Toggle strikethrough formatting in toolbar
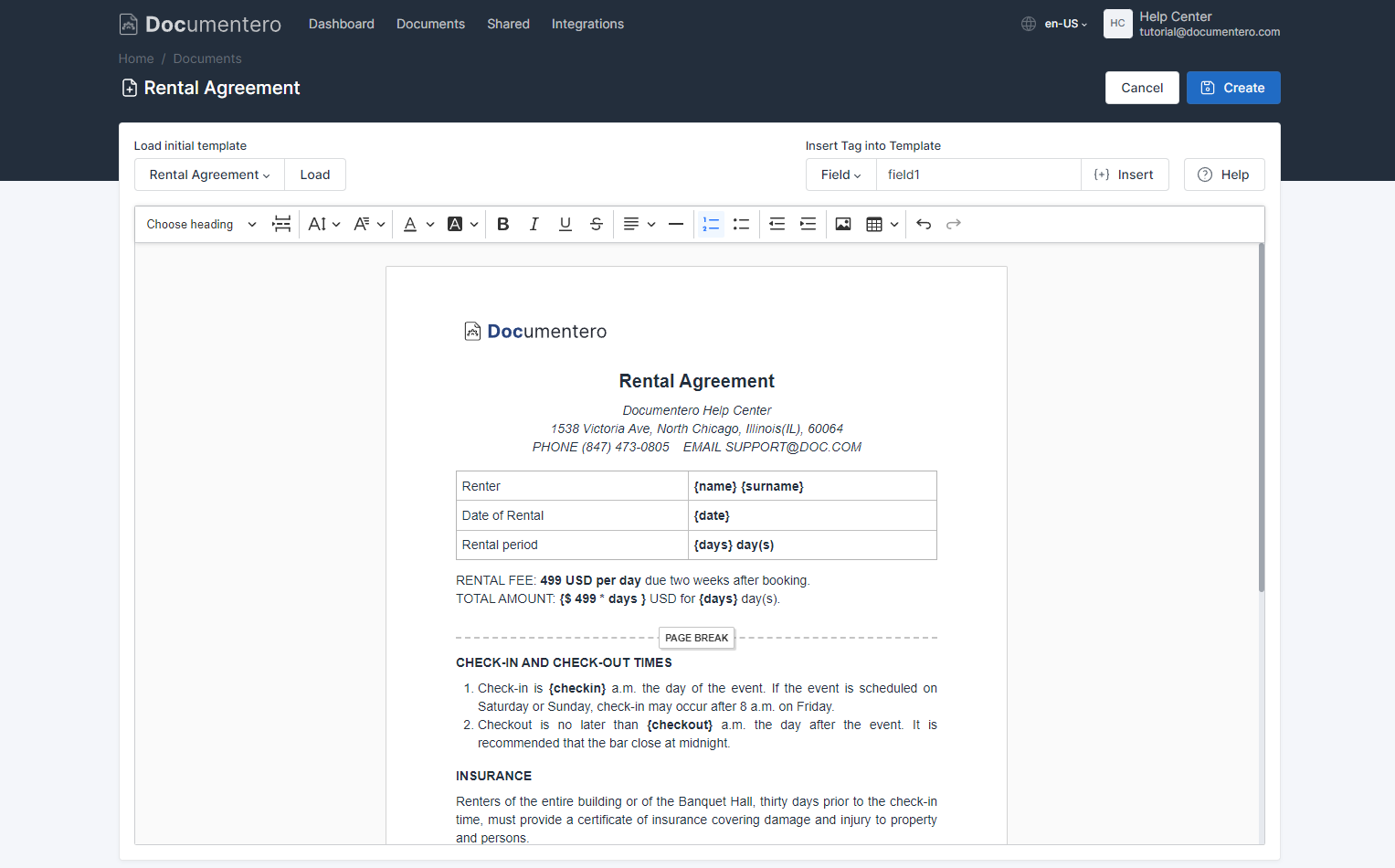Viewport: 1395px width, 868px height. [x=597, y=224]
